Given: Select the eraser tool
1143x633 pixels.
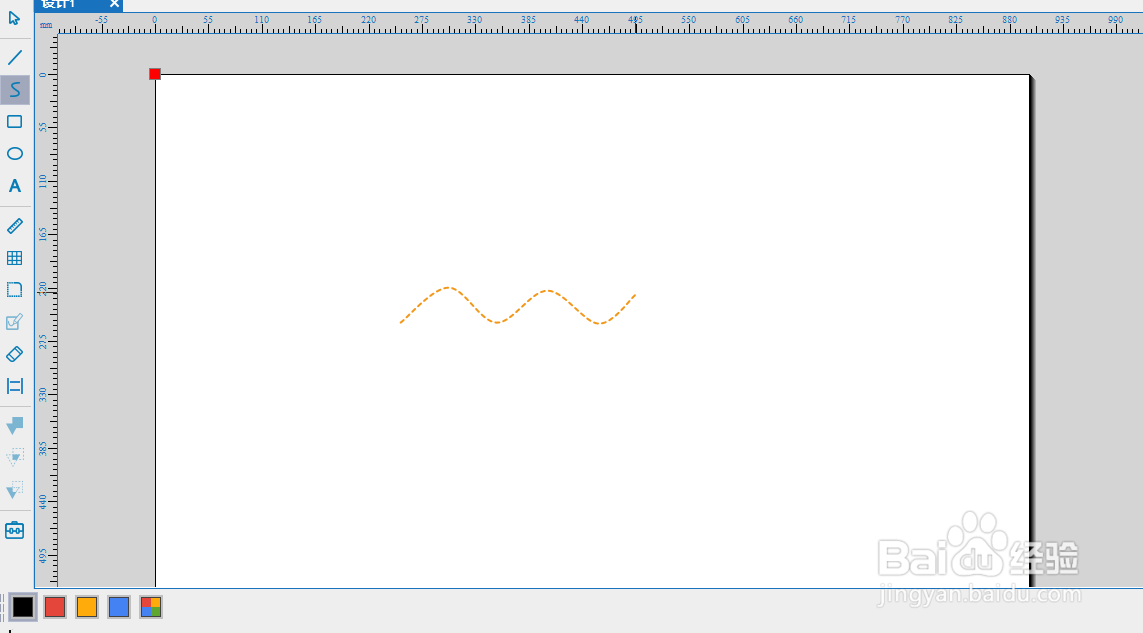Looking at the screenshot, I should click(x=15, y=354).
